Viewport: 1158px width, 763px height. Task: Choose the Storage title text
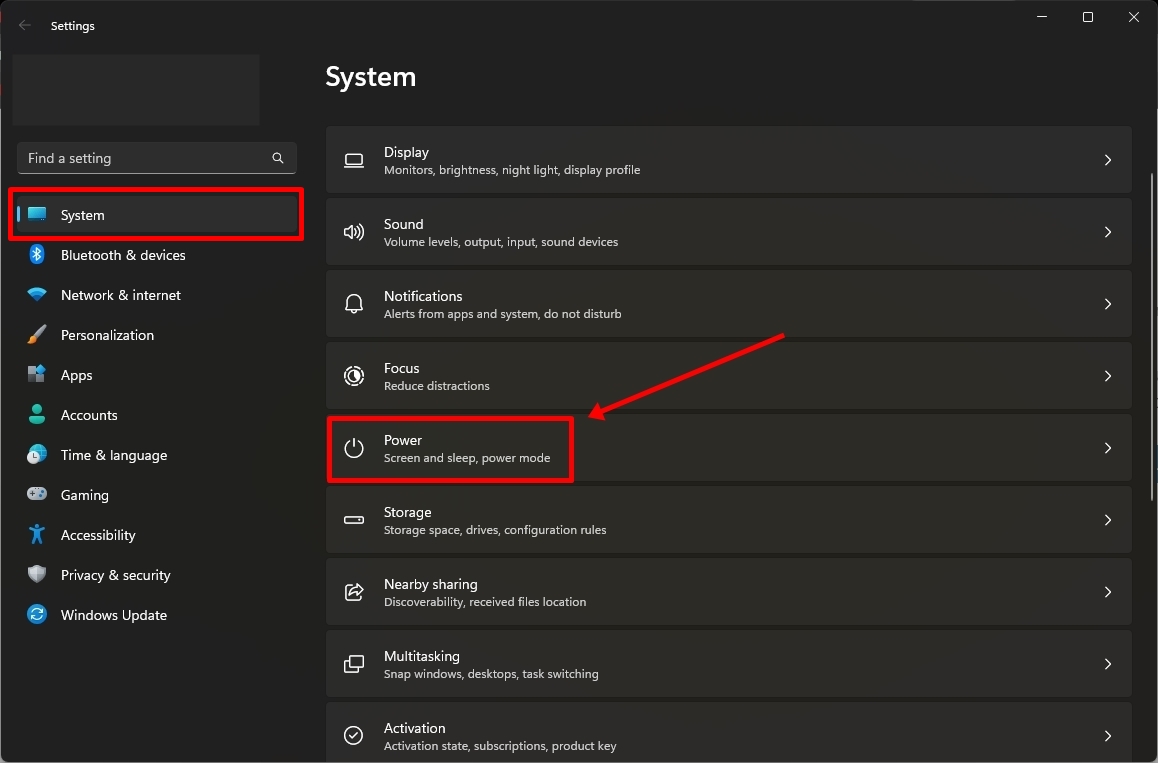408,512
